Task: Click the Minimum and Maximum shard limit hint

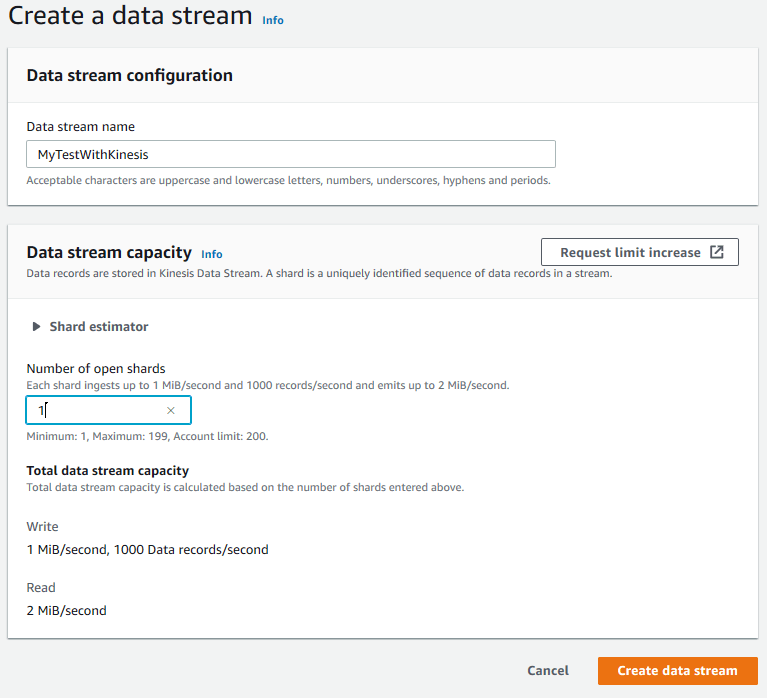Action: point(147,436)
